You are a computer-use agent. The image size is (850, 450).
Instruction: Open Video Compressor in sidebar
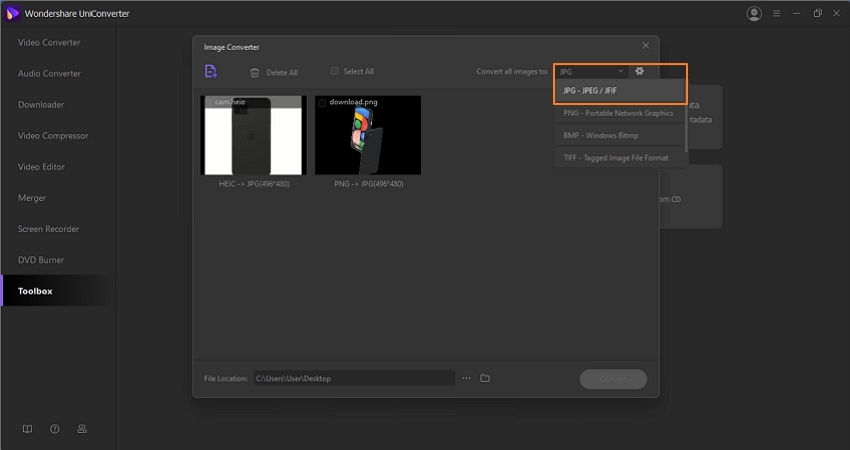pyautogui.click(x=53, y=136)
